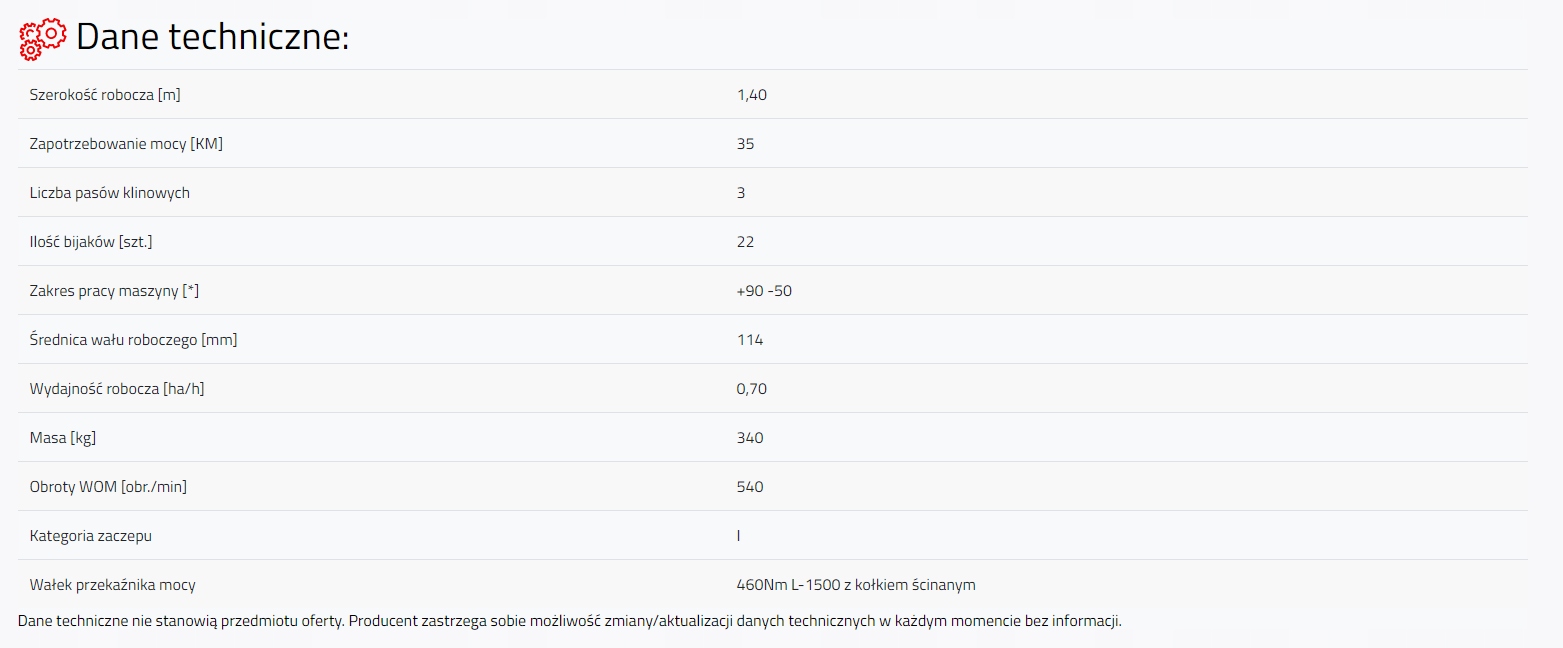Click the 'Masa [kg]' row label
The image size is (1563, 648).
(63, 438)
